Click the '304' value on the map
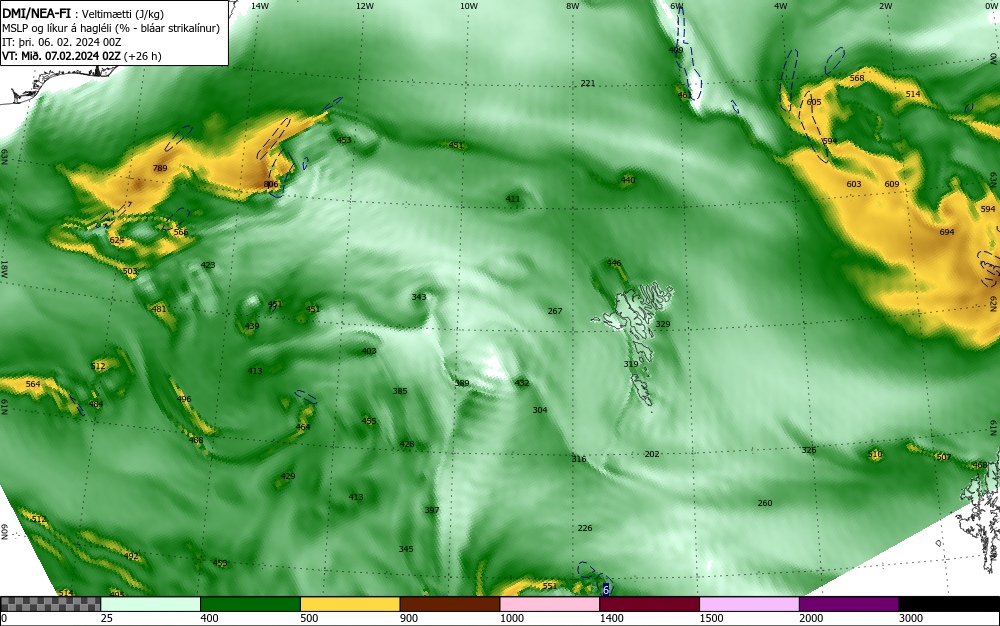Viewport: 1000px width, 626px height. point(540,410)
